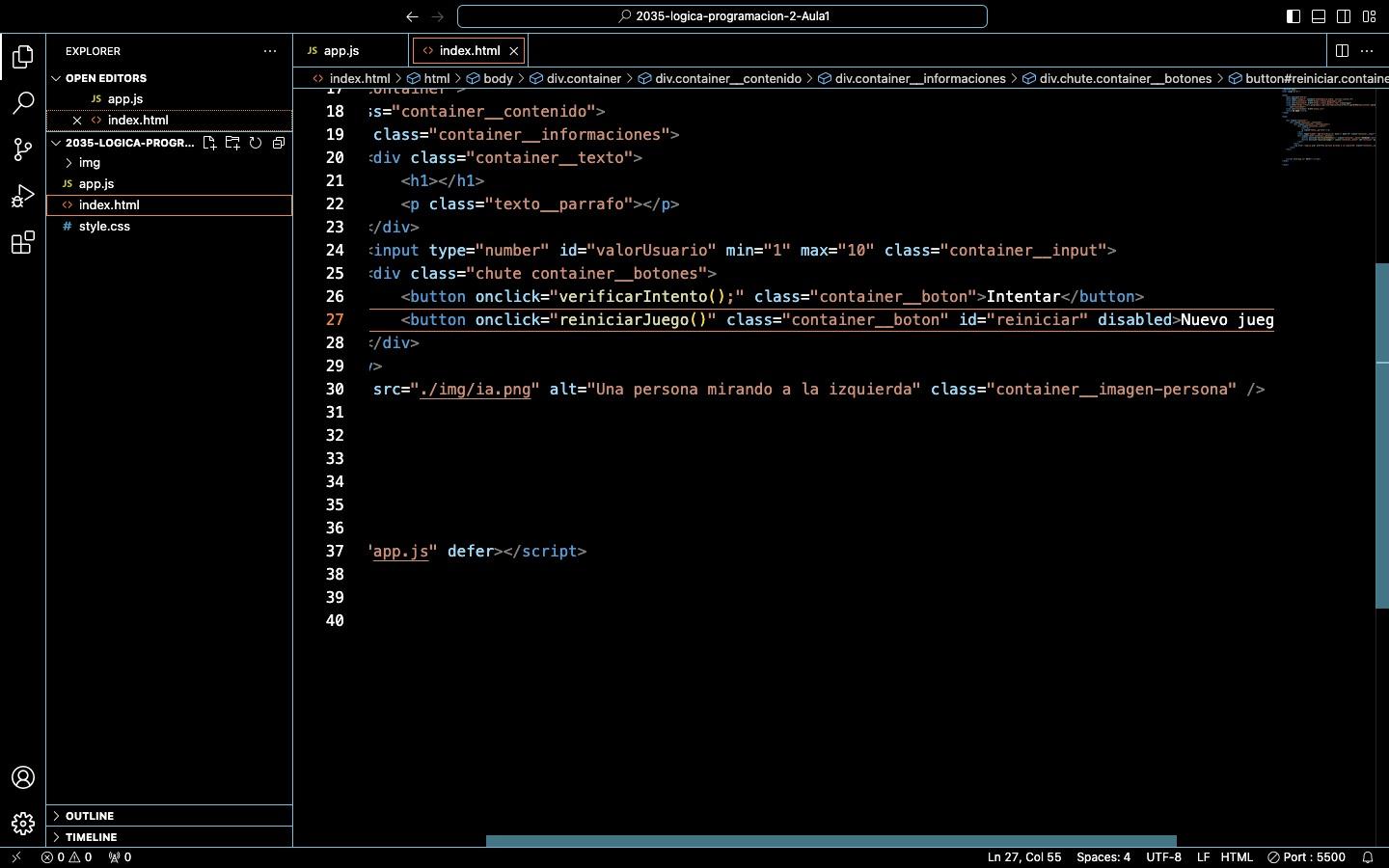Change language mode HTML
Screen dimensions: 1389x868
pos(1237,857)
